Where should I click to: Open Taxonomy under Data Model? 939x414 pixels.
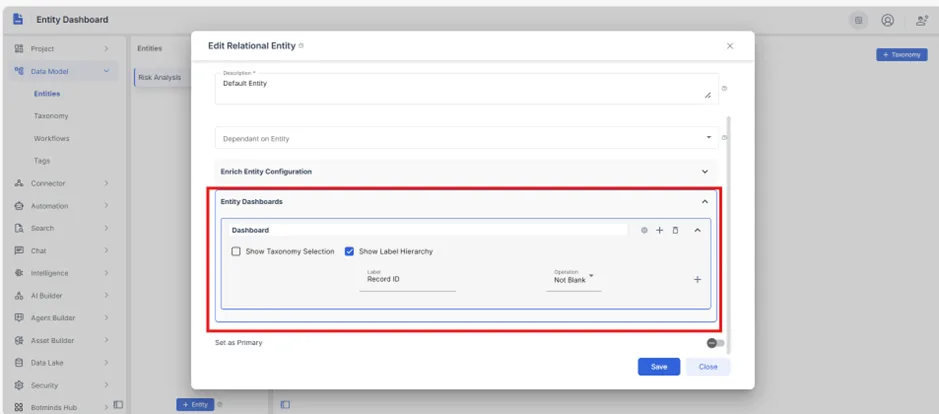click(51, 116)
